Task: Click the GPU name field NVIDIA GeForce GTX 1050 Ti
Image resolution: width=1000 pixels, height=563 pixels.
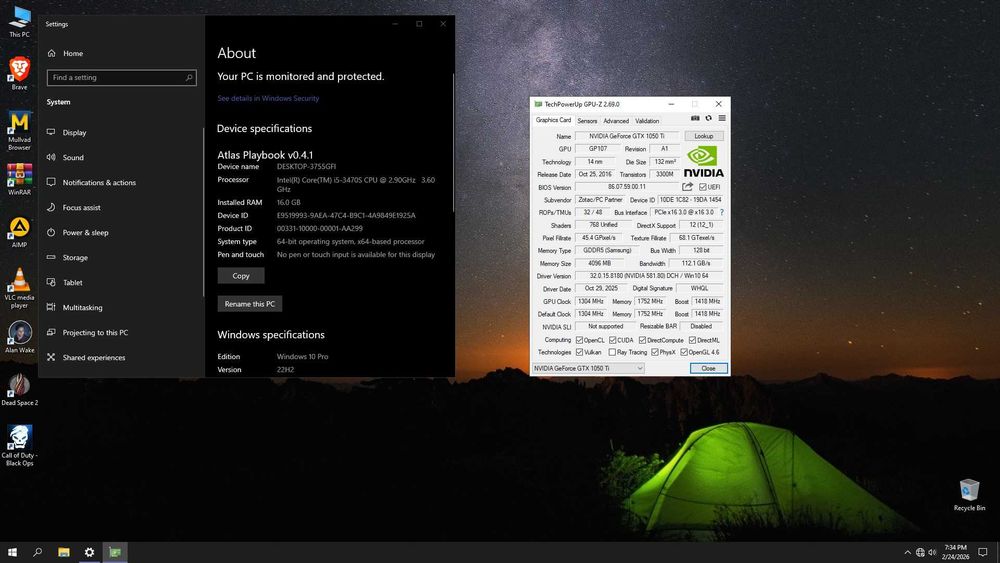Action: pyautogui.click(x=627, y=136)
